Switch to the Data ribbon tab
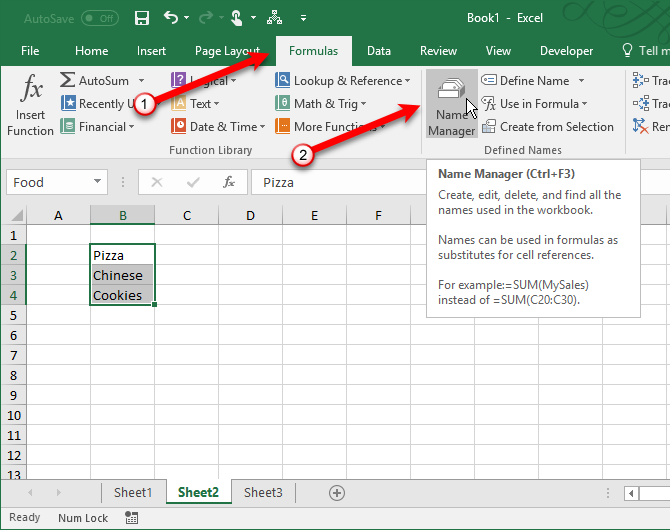 pos(378,51)
